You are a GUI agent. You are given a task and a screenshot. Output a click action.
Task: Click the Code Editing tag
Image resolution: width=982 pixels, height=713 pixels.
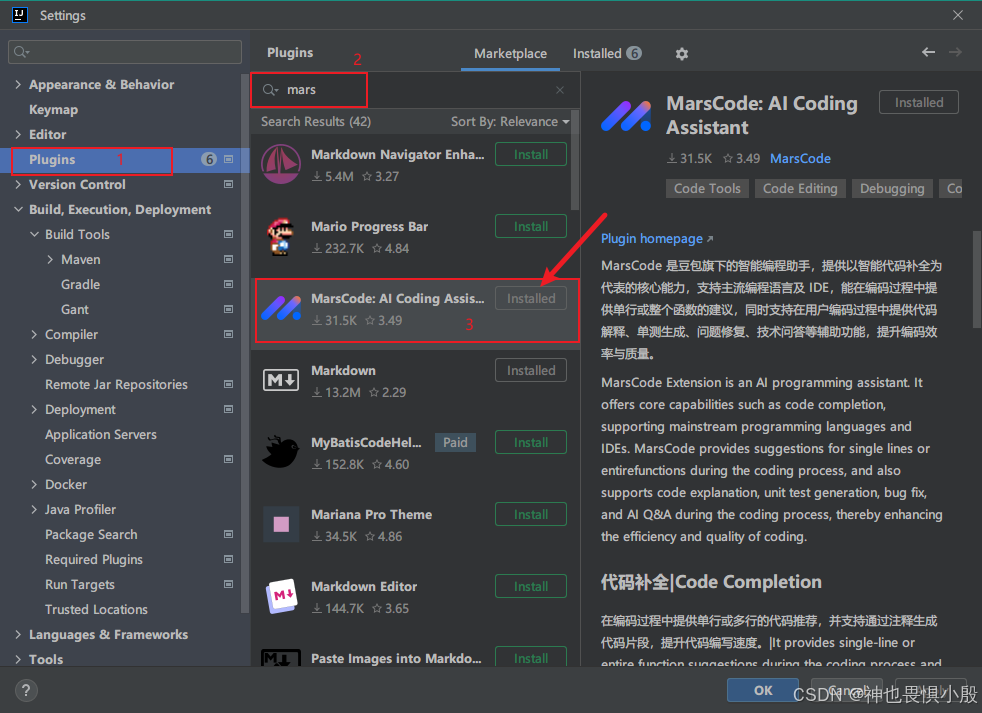click(800, 189)
